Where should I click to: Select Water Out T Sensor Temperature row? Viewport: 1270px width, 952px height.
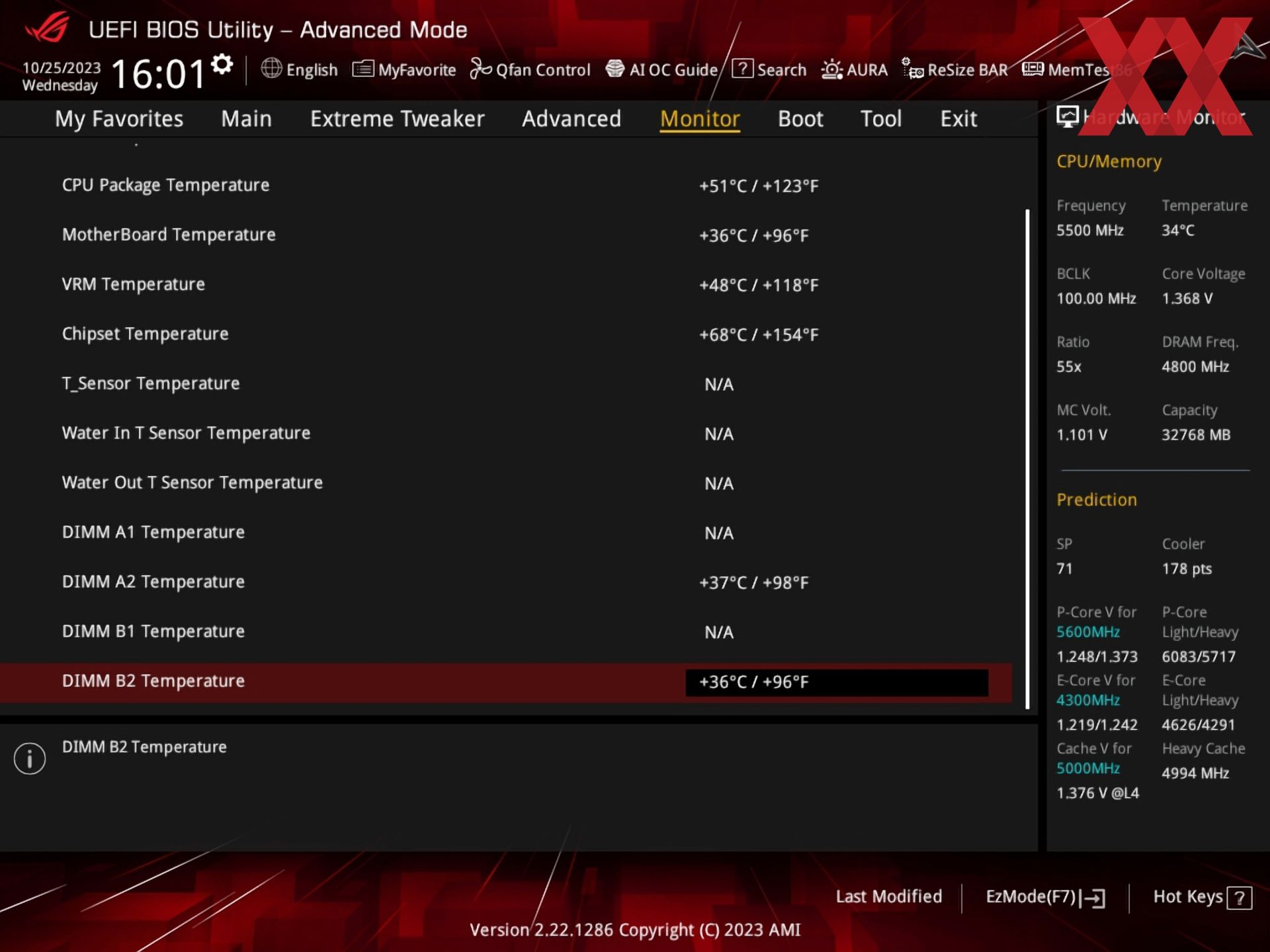pos(506,483)
